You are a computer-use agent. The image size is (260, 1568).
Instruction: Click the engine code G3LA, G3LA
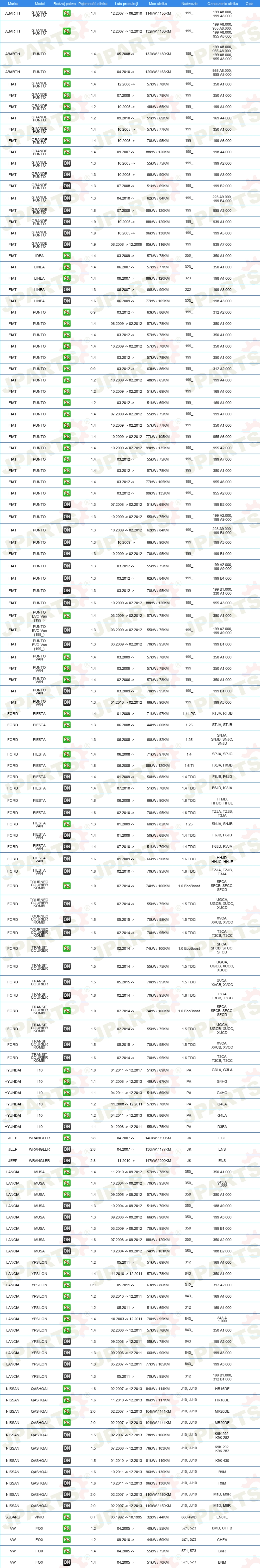tap(222, 1070)
